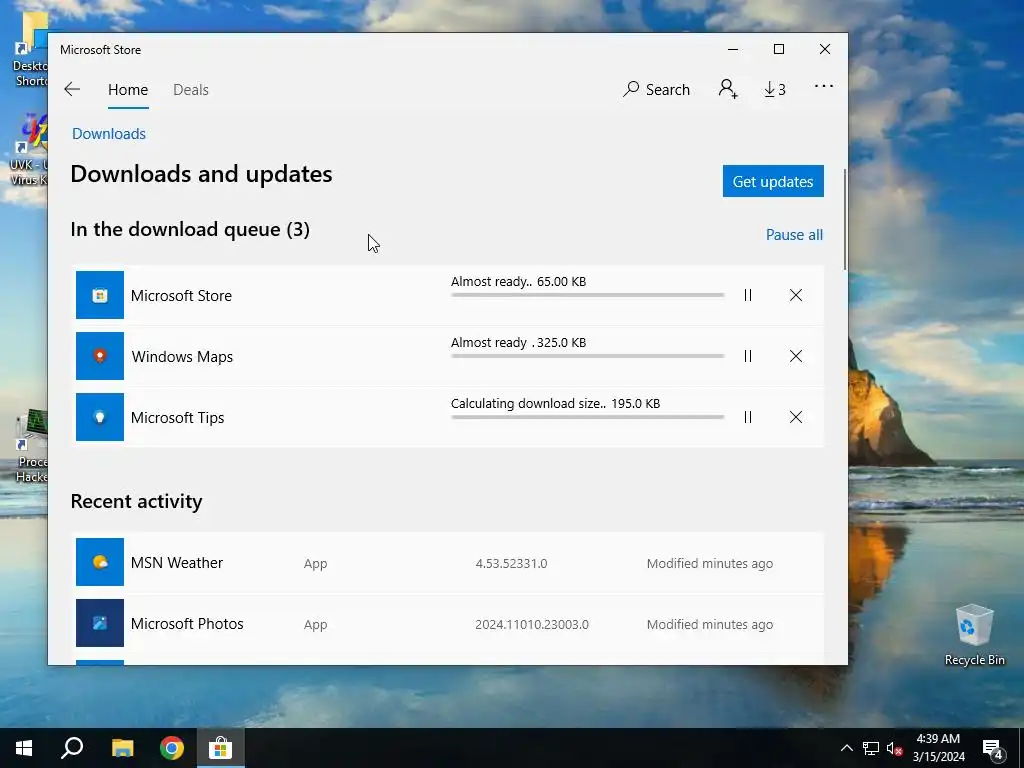Open the notification center icon

(x=993, y=748)
